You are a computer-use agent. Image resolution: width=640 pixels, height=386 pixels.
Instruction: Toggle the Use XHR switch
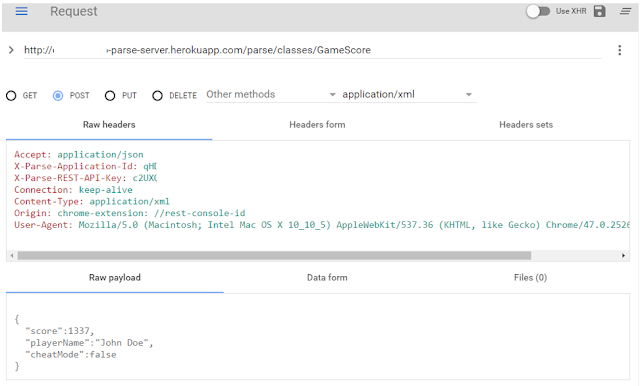538,11
